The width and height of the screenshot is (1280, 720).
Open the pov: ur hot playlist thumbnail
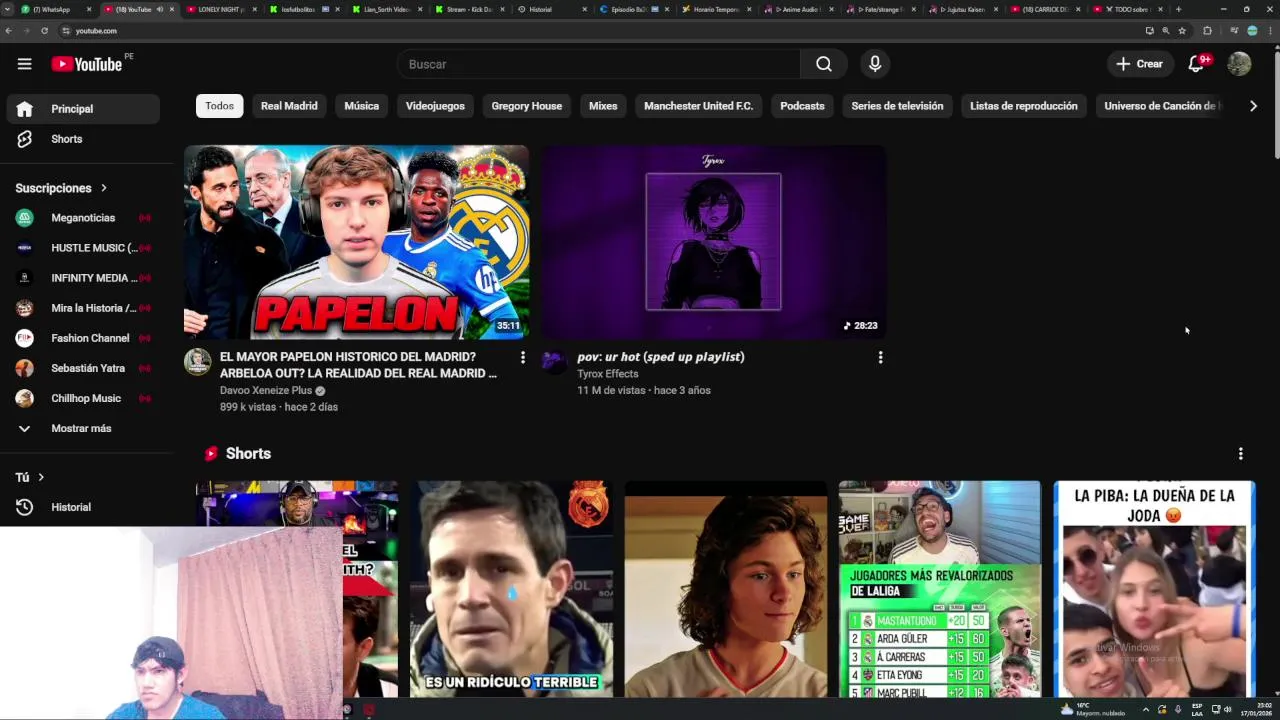pos(713,242)
